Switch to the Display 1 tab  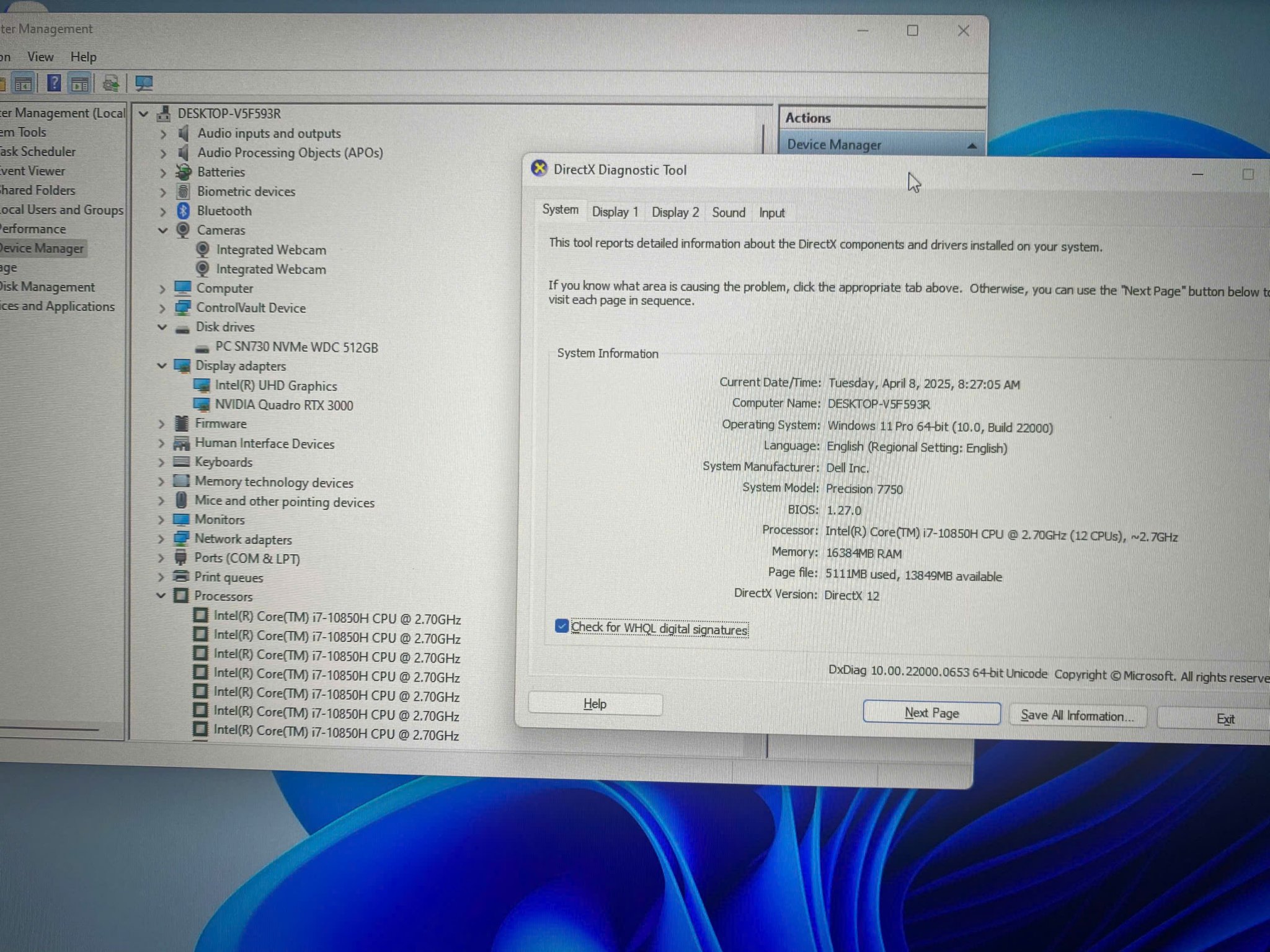pyautogui.click(x=615, y=212)
